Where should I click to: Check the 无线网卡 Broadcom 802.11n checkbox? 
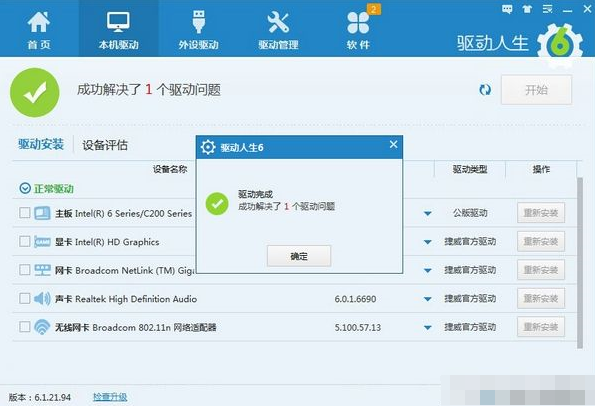point(25,327)
